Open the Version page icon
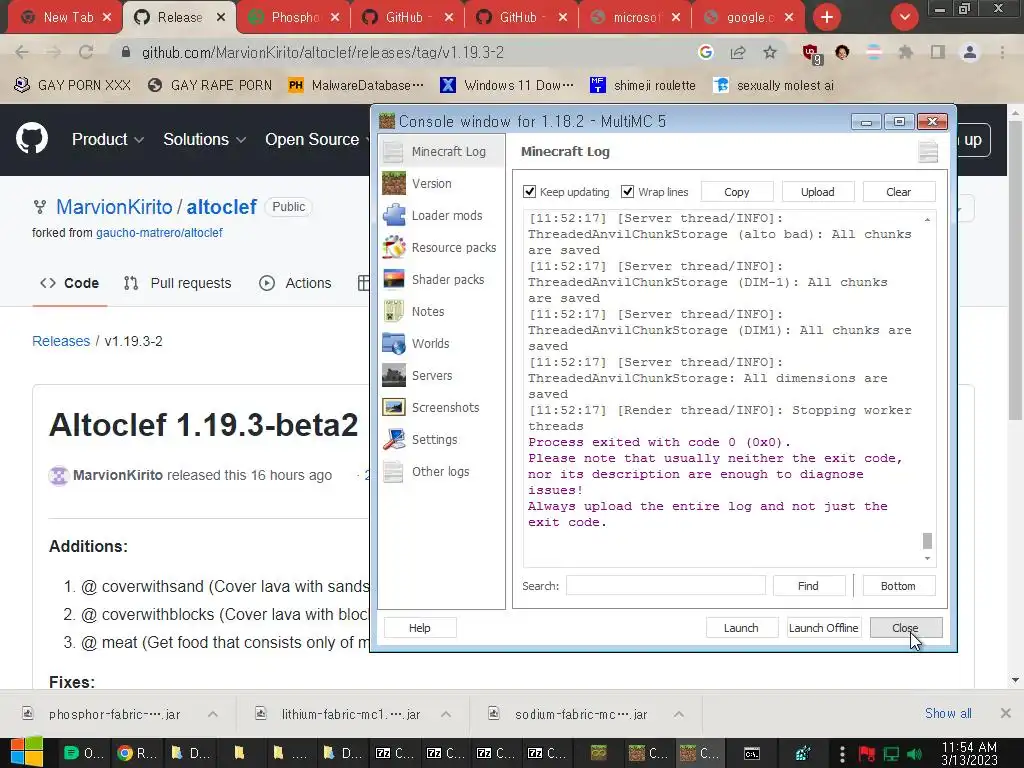The image size is (1024, 768). (x=394, y=184)
